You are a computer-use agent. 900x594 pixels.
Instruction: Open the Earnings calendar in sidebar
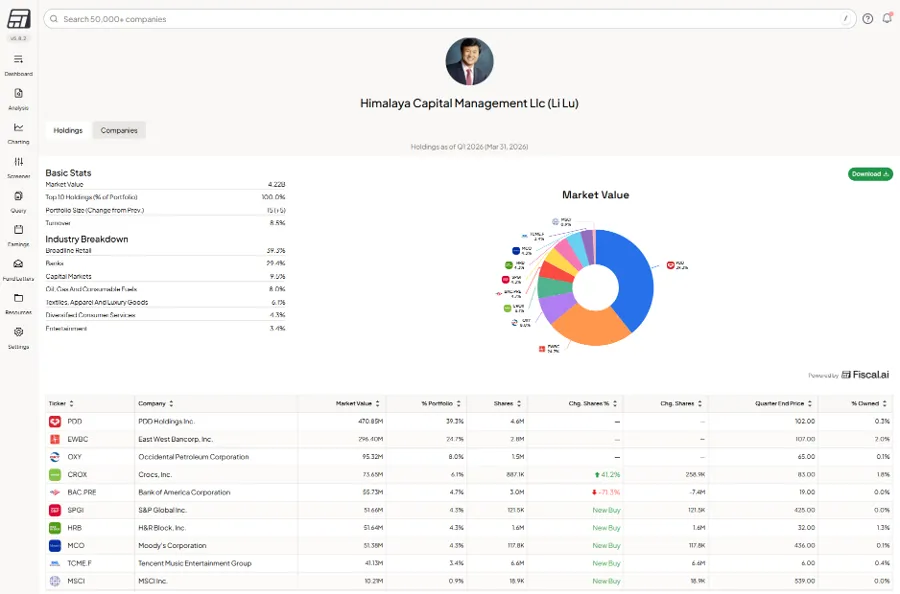(18, 235)
